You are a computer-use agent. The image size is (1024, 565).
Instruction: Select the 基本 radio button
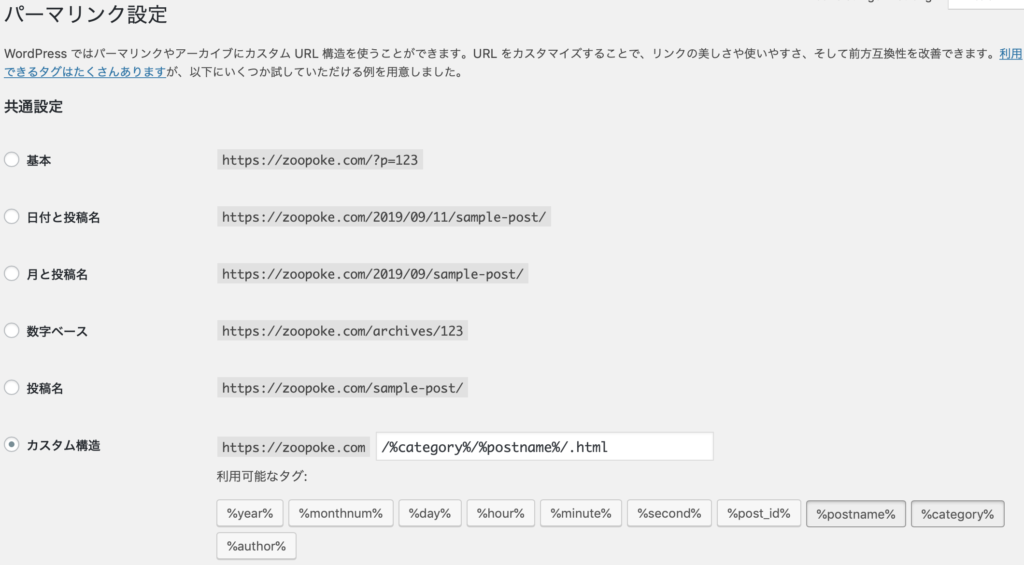click(12, 159)
